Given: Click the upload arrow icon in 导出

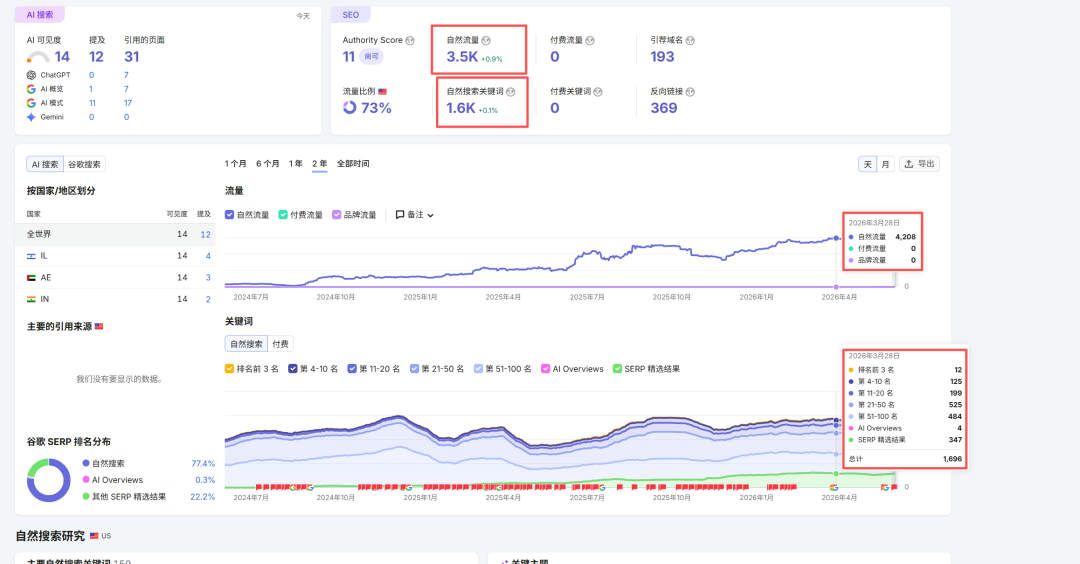Looking at the screenshot, I should click(909, 164).
